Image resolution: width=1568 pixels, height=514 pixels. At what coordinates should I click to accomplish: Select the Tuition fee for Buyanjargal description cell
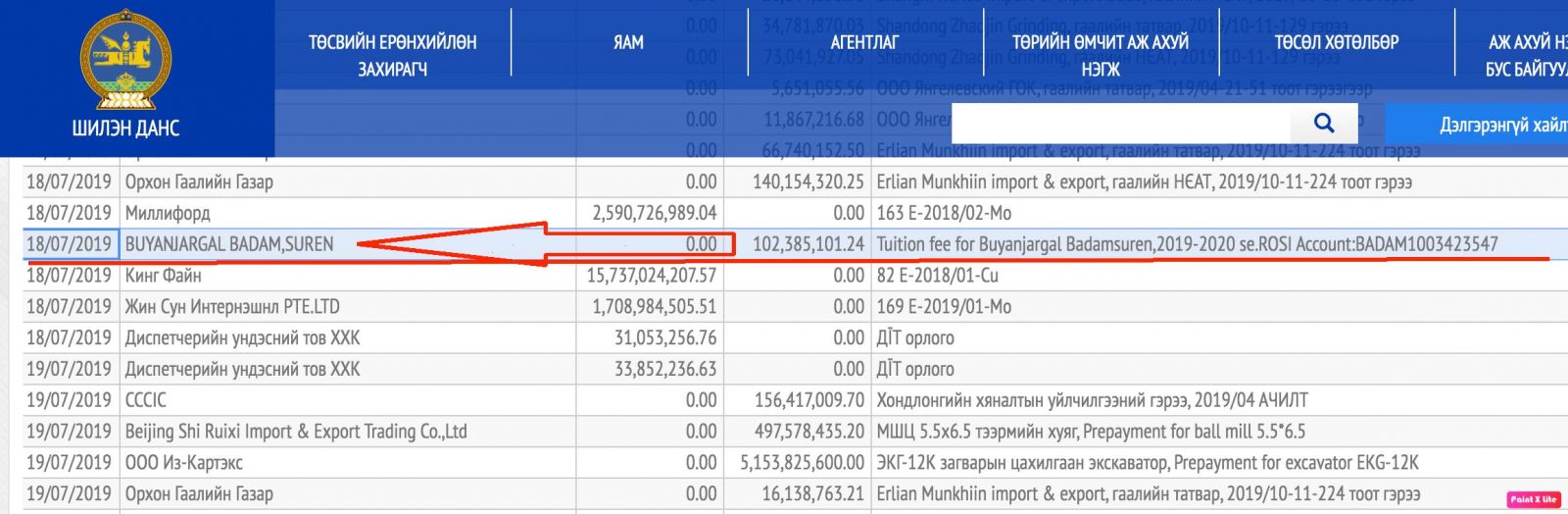click(1187, 244)
